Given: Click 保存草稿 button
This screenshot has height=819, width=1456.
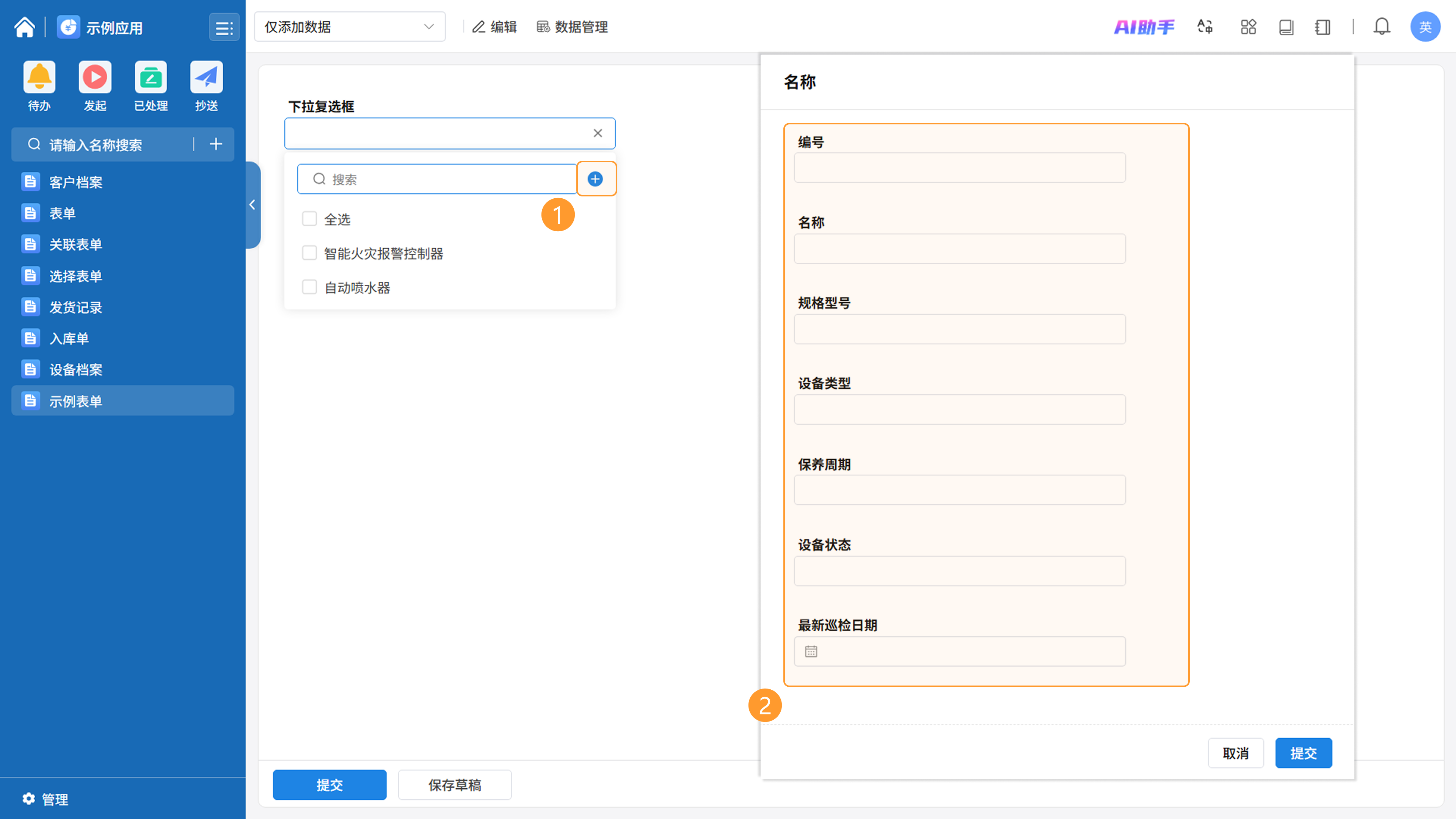Looking at the screenshot, I should click(455, 784).
